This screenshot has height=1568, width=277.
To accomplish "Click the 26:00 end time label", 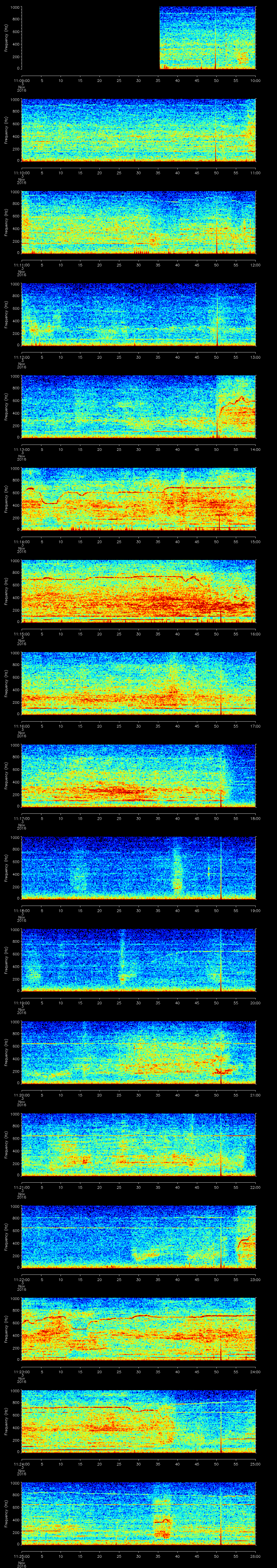I will [x=255, y=1556].
